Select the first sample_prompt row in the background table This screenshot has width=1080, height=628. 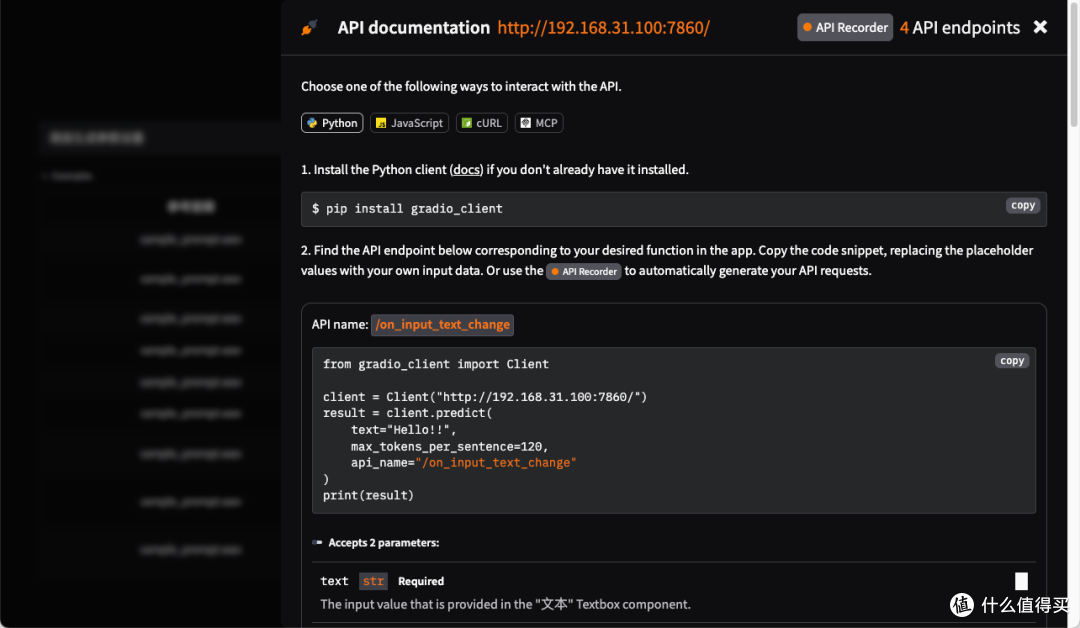[x=191, y=240]
